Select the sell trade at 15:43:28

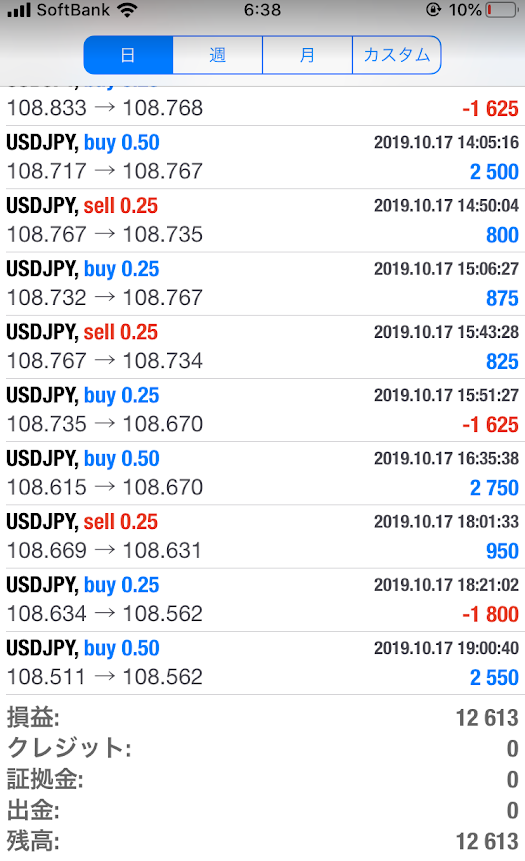[x=262, y=347]
